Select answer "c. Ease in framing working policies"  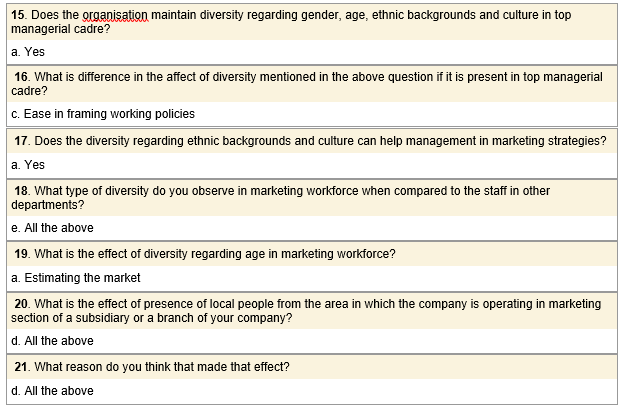(x=102, y=114)
